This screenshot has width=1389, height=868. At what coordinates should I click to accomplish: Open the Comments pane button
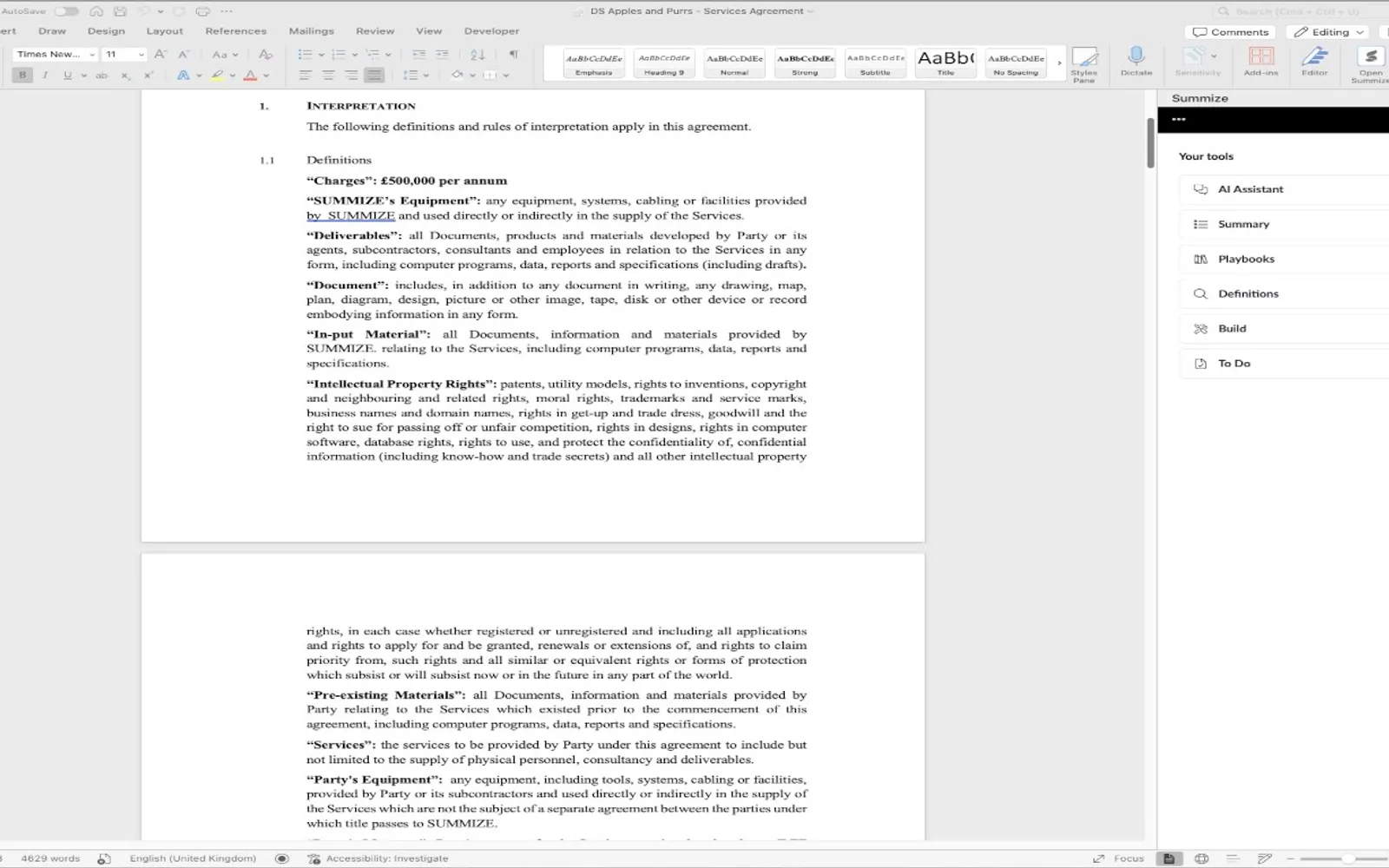[1230, 32]
